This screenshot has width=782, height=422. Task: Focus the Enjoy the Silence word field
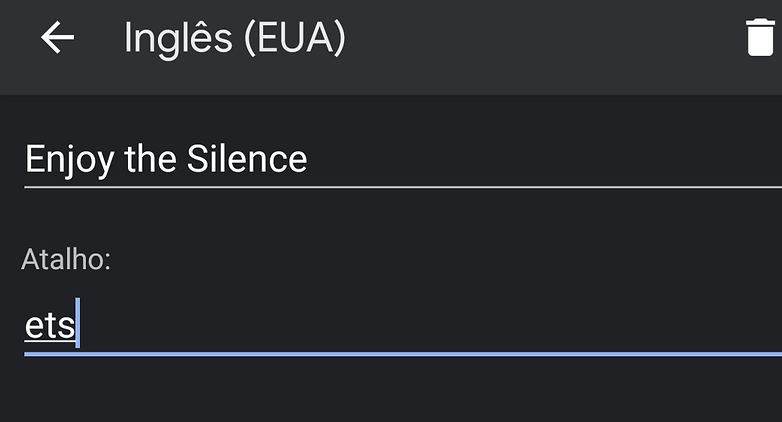[403, 160]
